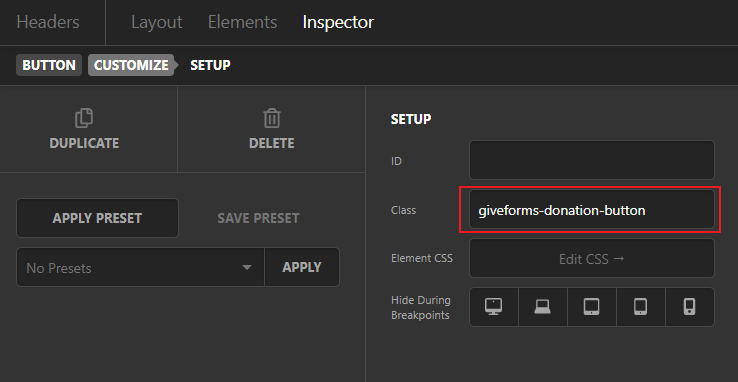738x382 pixels.
Task: Click the ID input field
Action: tap(592, 160)
